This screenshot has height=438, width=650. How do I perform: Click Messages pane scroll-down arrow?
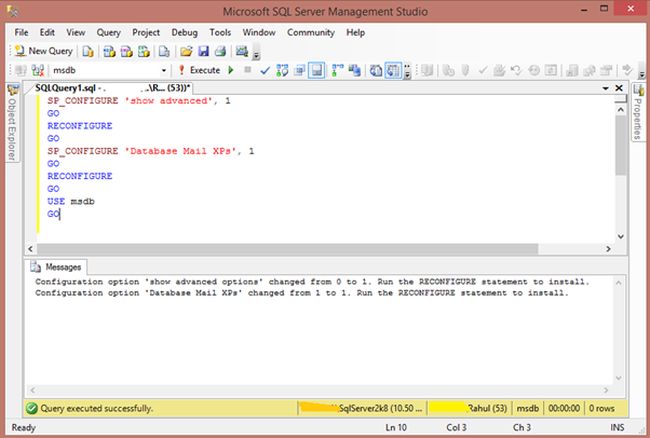coord(619,378)
